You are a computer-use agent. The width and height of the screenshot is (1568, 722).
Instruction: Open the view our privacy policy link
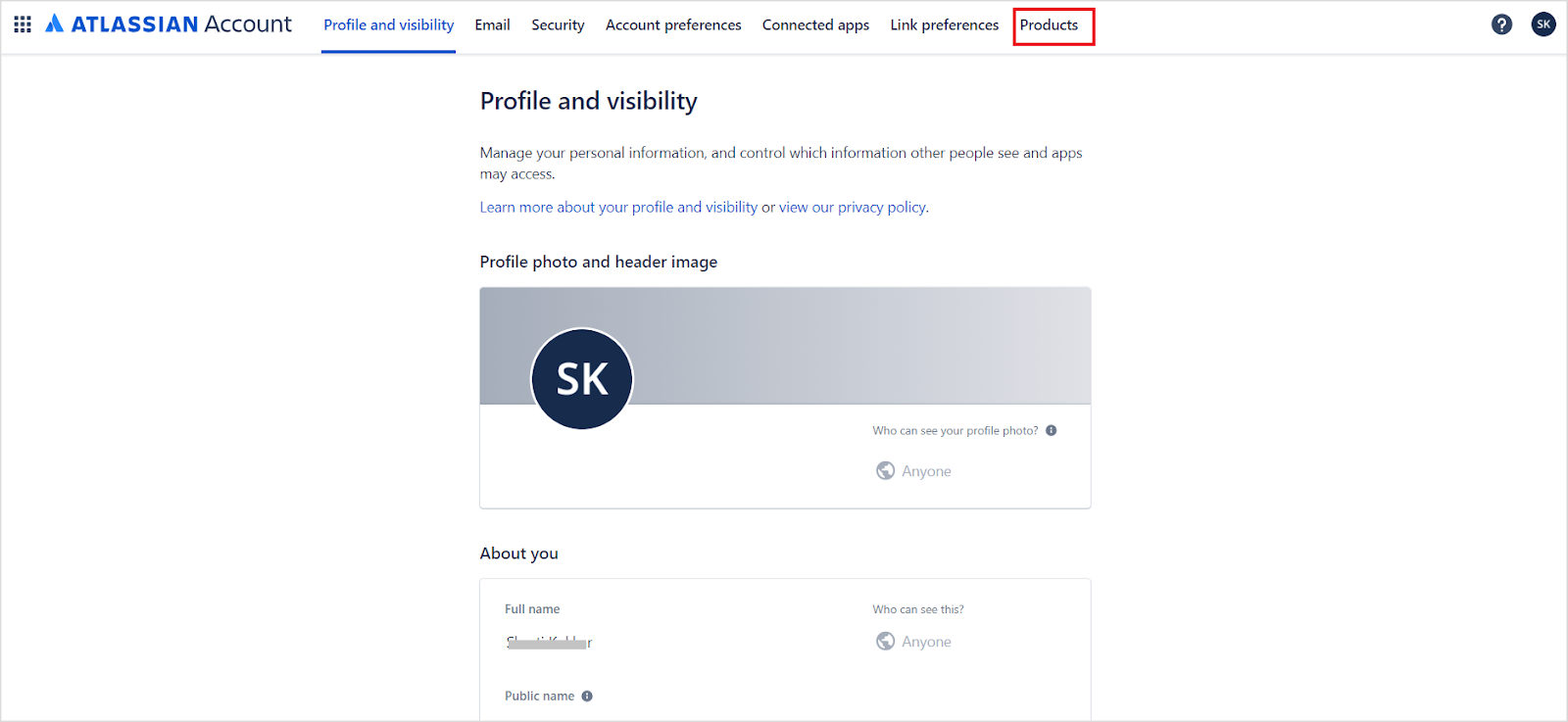point(853,208)
